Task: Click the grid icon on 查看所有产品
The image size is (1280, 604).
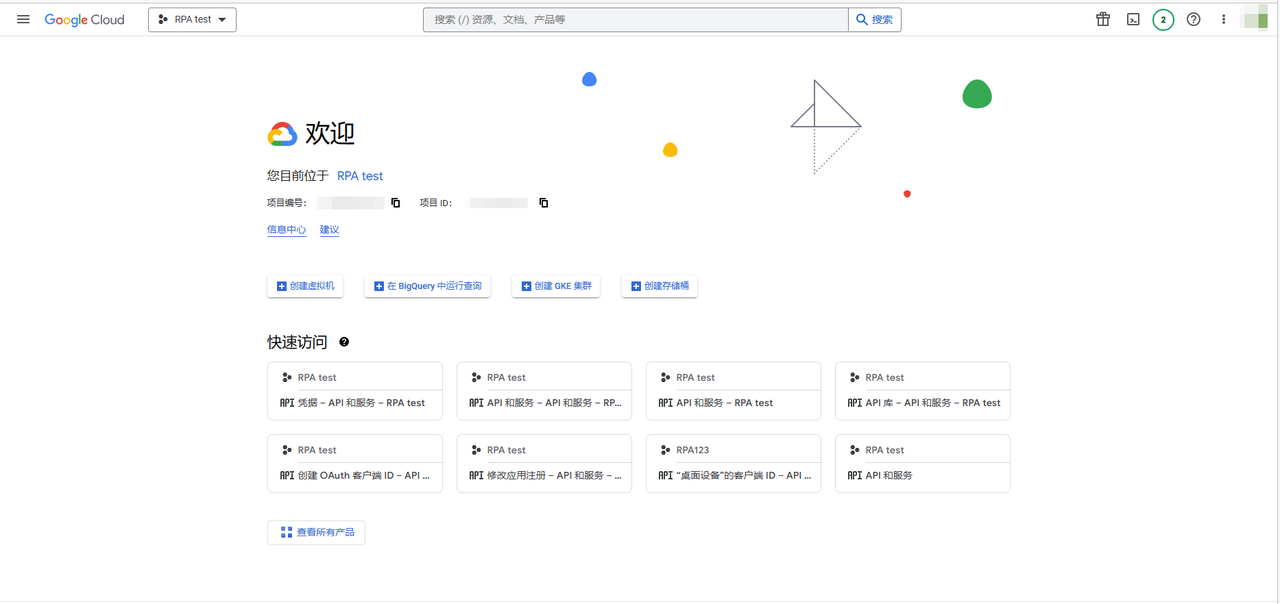Action: click(x=286, y=532)
